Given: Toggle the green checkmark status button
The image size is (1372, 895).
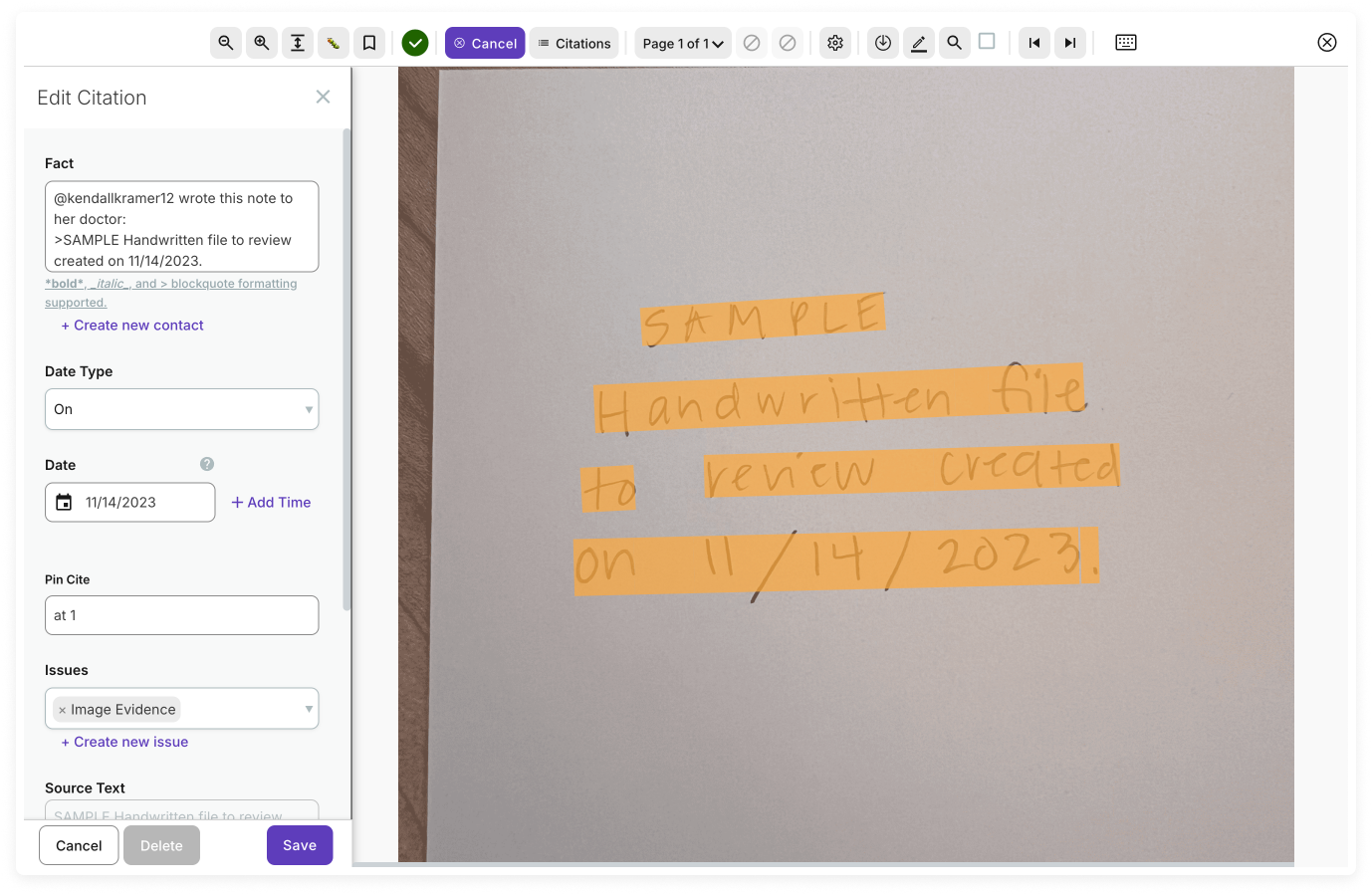Looking at the screenshot, I should [x=415, y=43].
